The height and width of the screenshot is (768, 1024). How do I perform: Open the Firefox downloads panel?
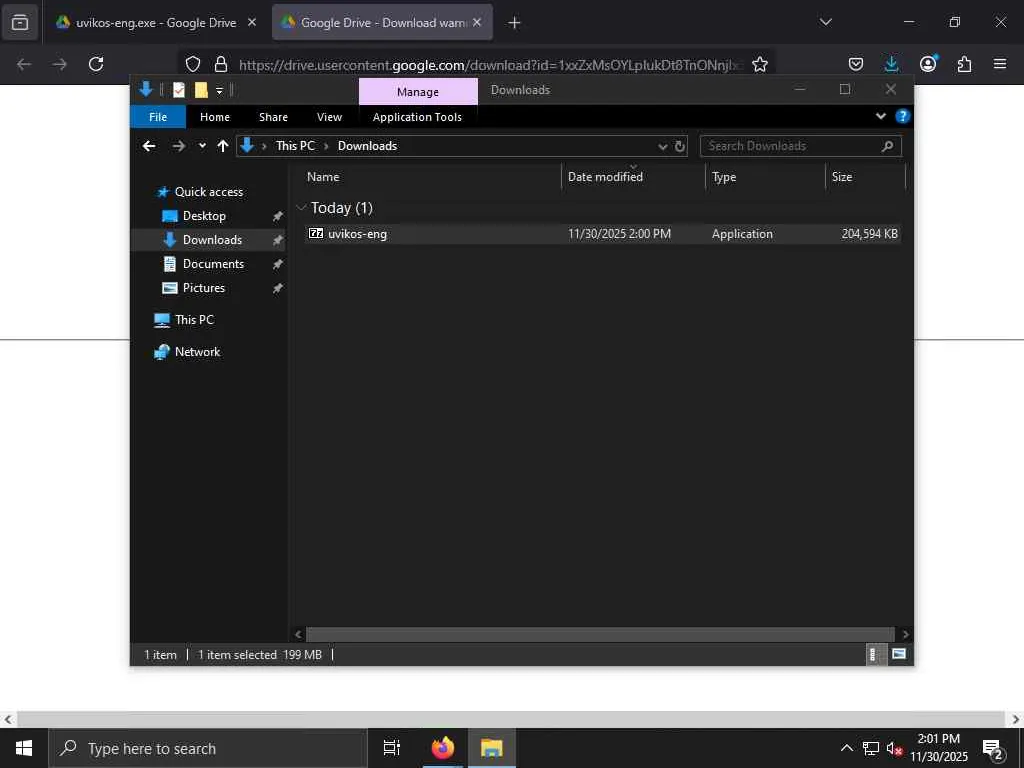[891, 64]
